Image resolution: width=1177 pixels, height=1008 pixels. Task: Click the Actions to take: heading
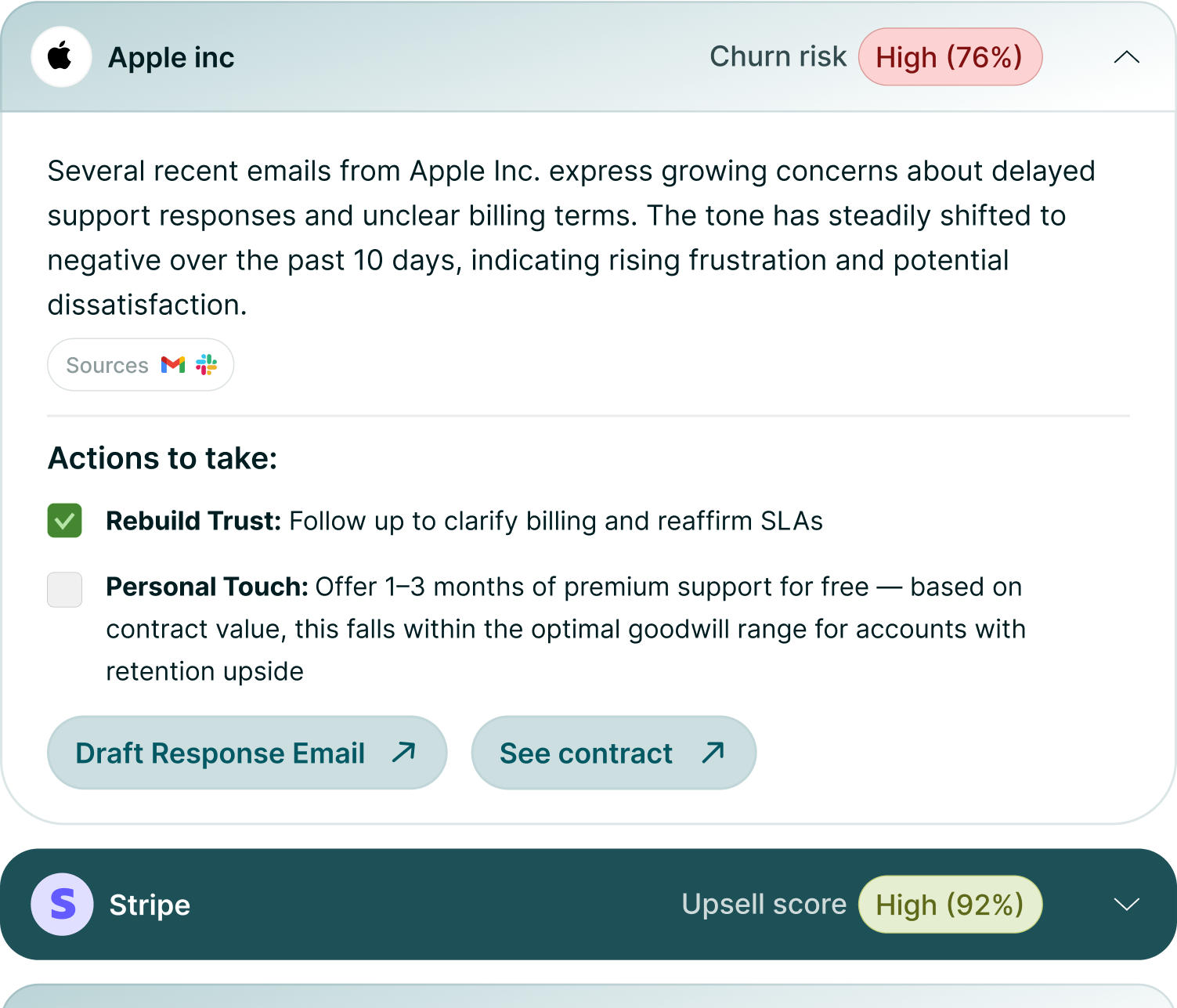click(163, 458)
